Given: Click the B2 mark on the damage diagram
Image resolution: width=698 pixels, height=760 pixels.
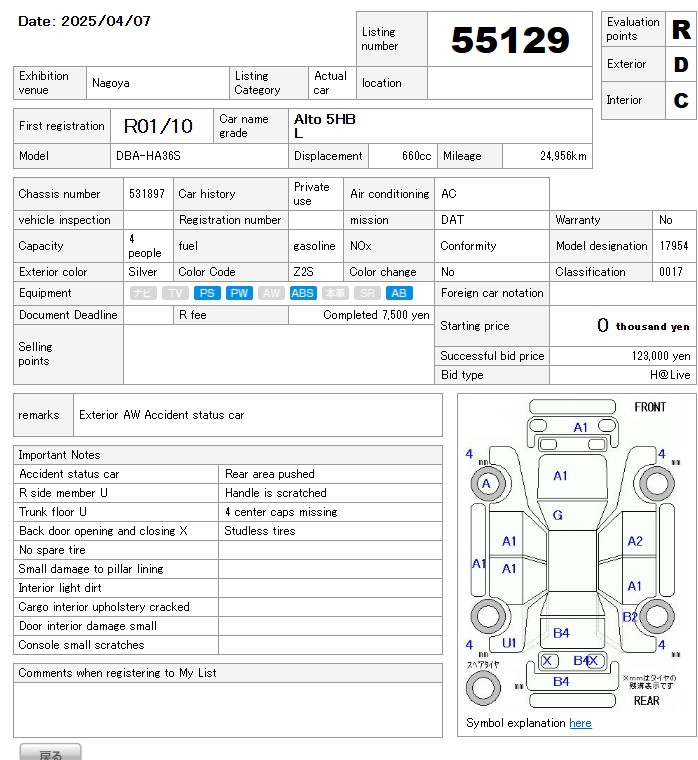Looking at the screenshot, I should coord(630,617).
